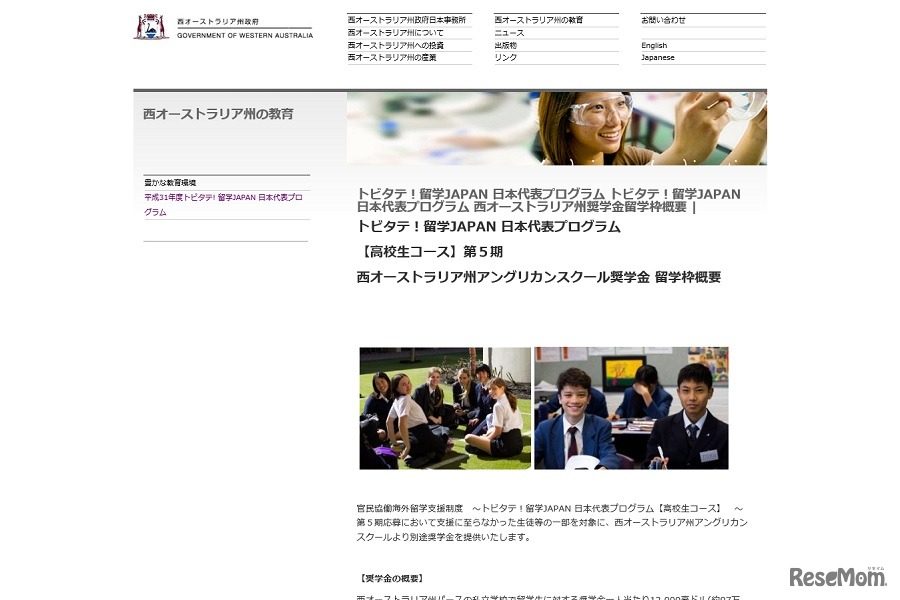Click the scientist banner image at page top
Screen dimensions: 900x600
pos(555,128)
